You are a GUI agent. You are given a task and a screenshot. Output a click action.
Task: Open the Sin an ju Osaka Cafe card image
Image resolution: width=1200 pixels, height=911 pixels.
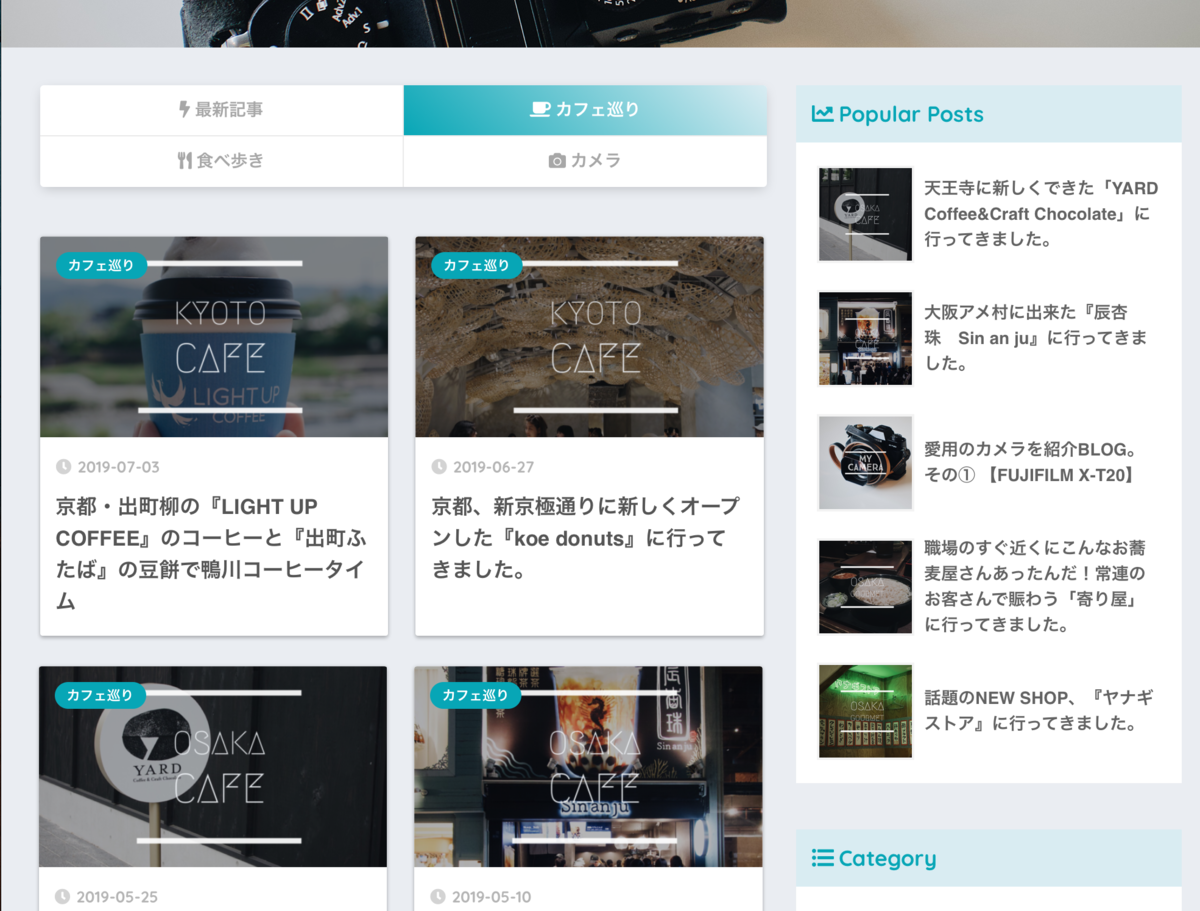pyautogui.click(x=588, y=767)
